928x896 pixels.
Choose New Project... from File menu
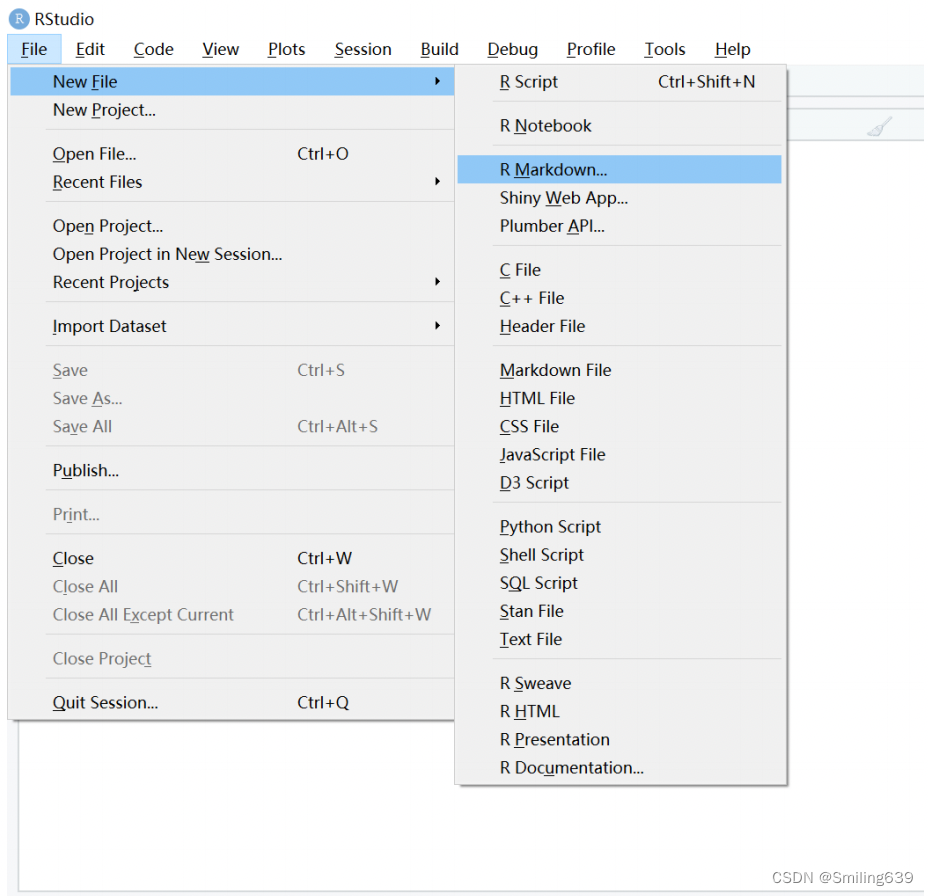pos(232,110)
